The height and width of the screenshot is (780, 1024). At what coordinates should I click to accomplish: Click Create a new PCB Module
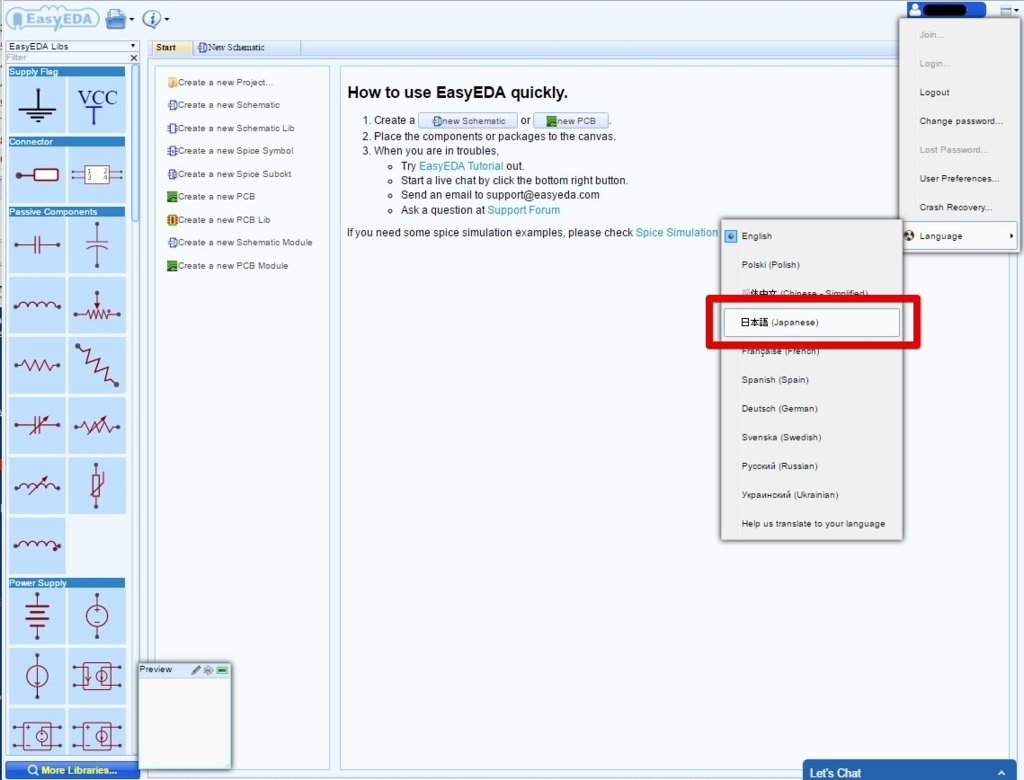(227, 265)
